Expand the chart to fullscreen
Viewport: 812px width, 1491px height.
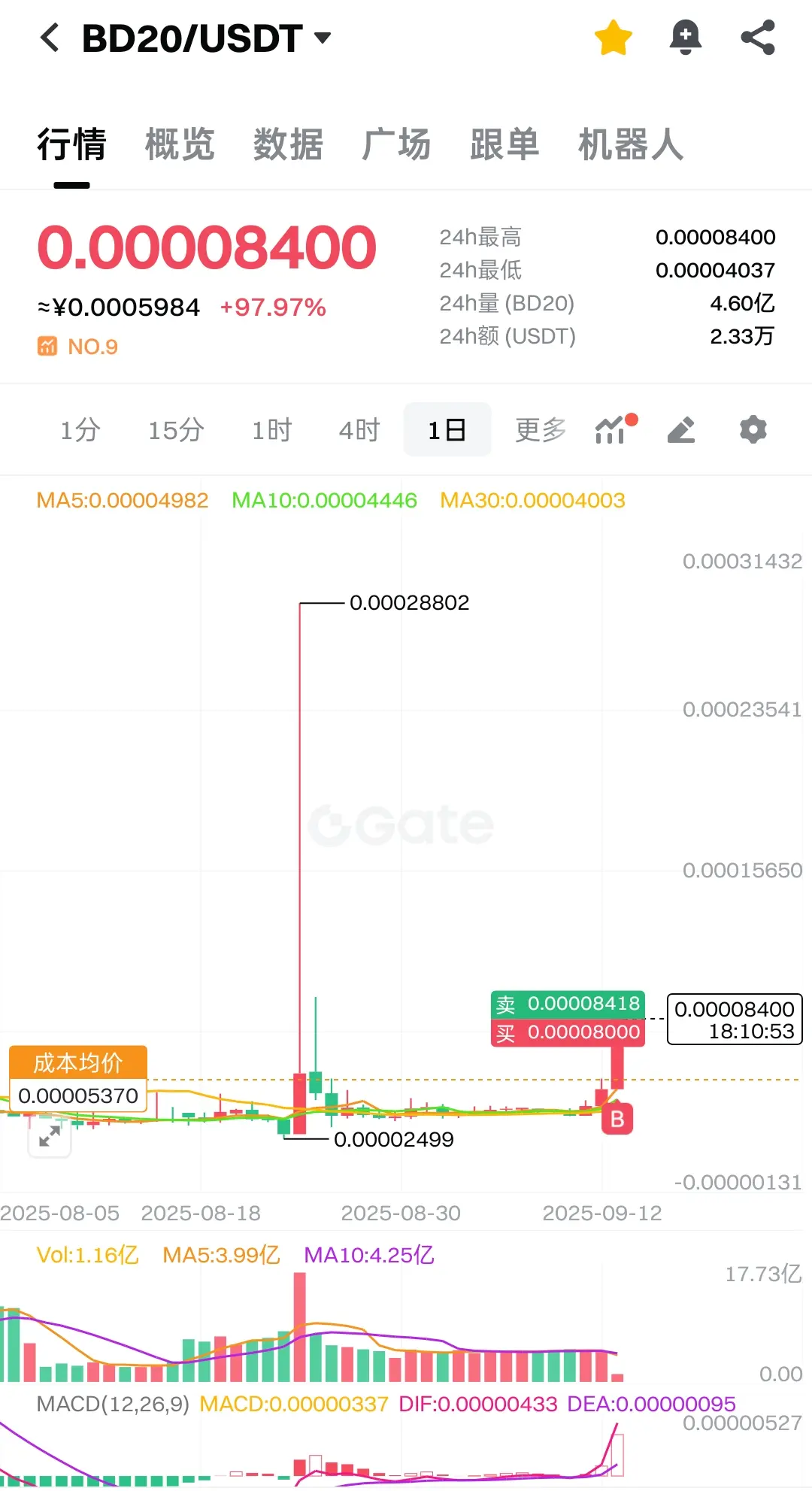(x=50, y=1135)
